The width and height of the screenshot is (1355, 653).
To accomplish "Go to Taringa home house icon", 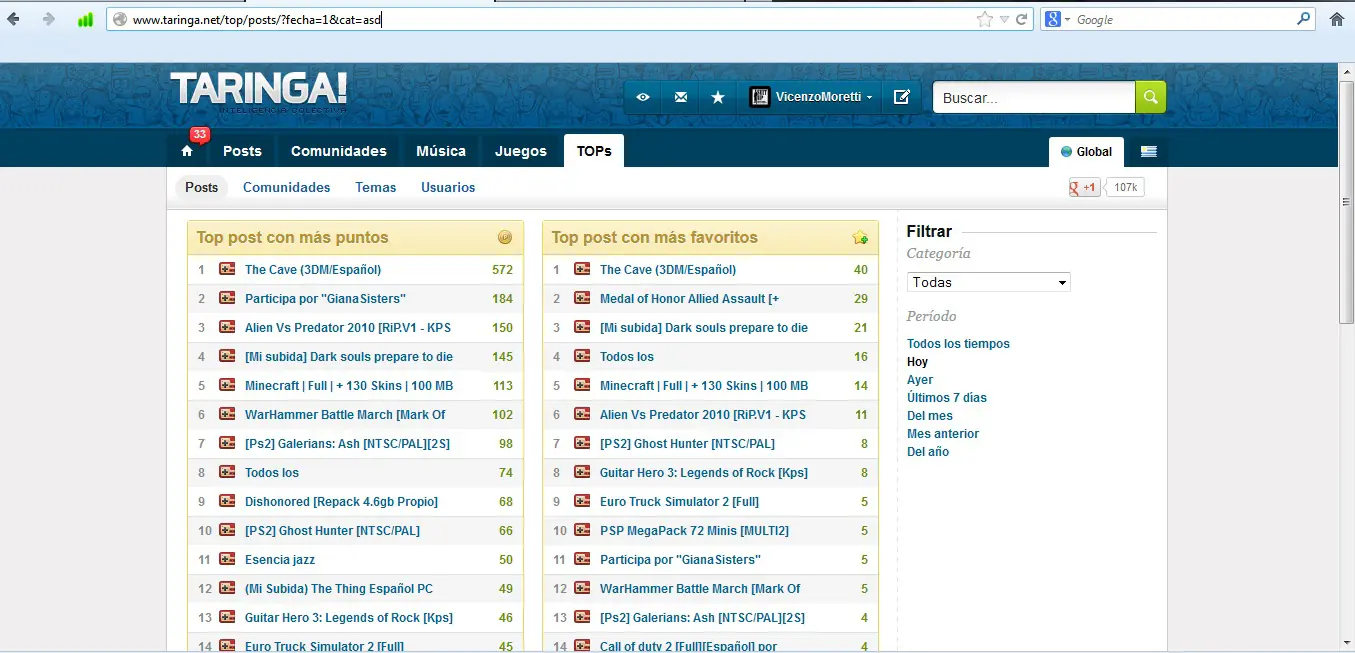I will (x=186, y=151).
